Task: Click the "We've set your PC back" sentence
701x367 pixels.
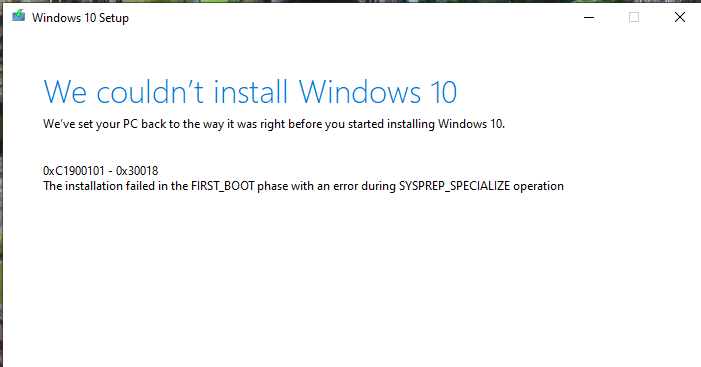Action: tap(274, 124)
